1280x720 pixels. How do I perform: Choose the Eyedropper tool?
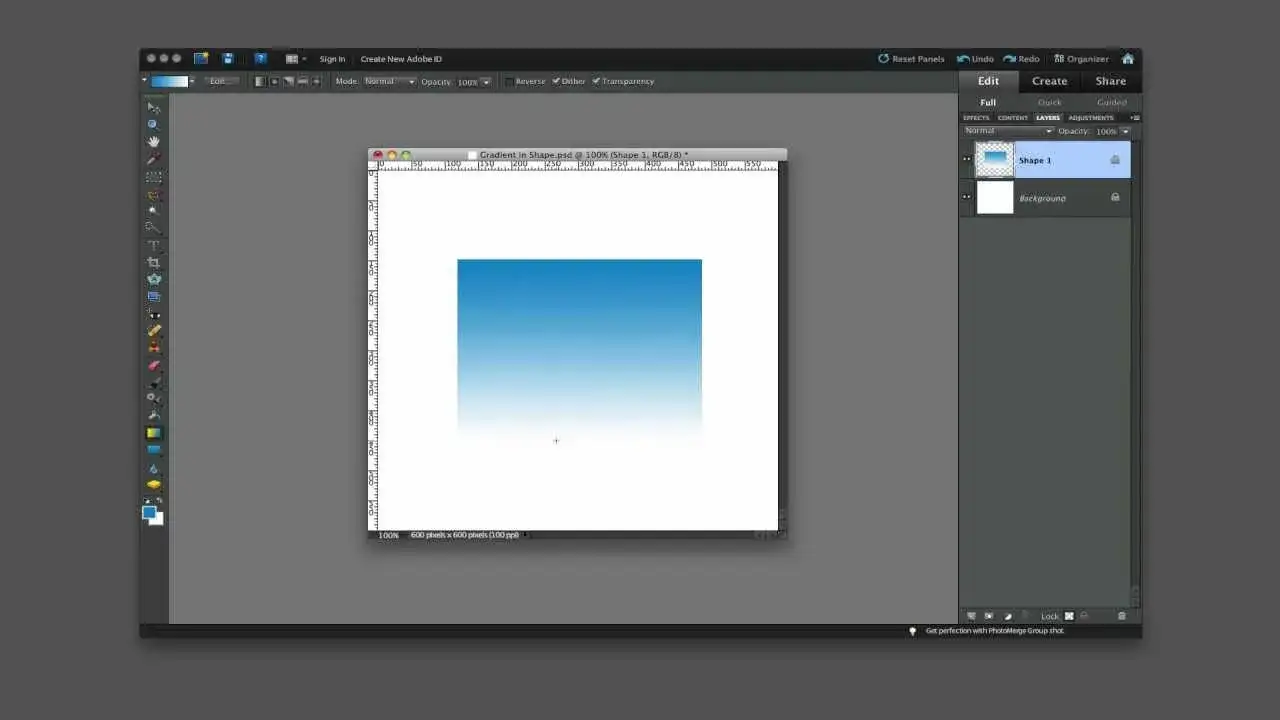click(x=152, y=158)
